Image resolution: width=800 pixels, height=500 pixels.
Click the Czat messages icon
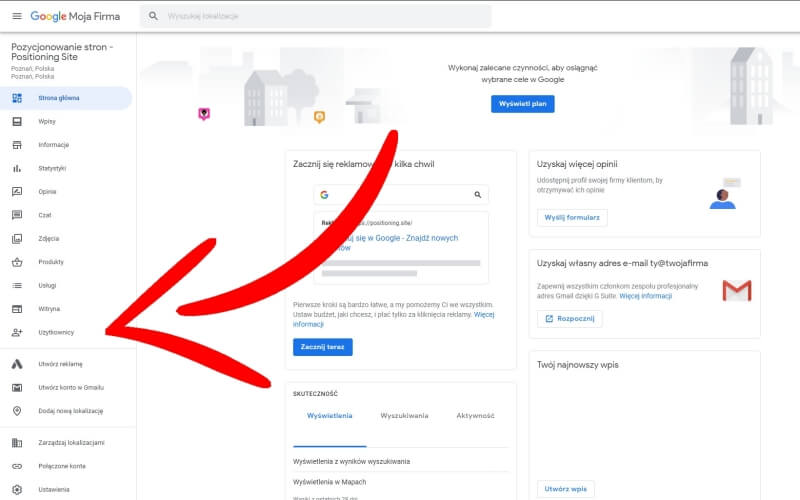coord(17,215)
